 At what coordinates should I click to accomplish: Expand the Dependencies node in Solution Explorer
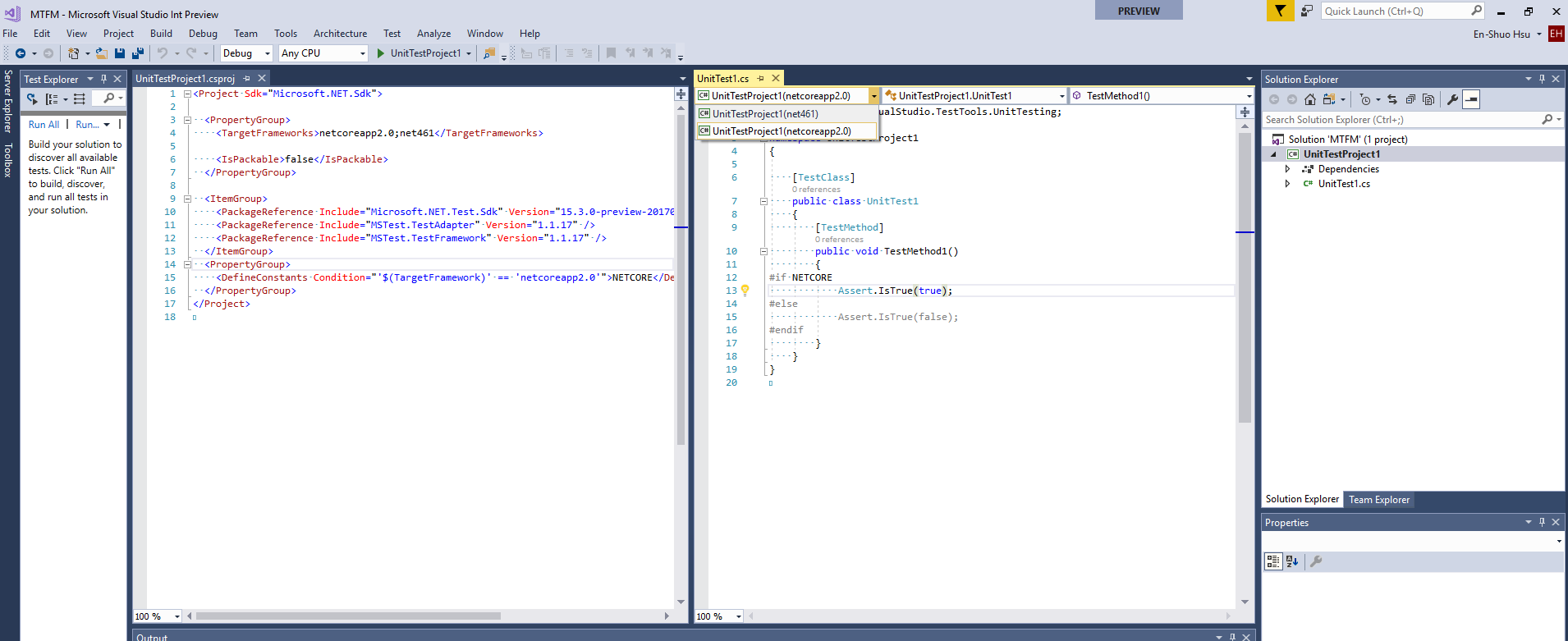pyautogui.click(x=1287, y=169)
